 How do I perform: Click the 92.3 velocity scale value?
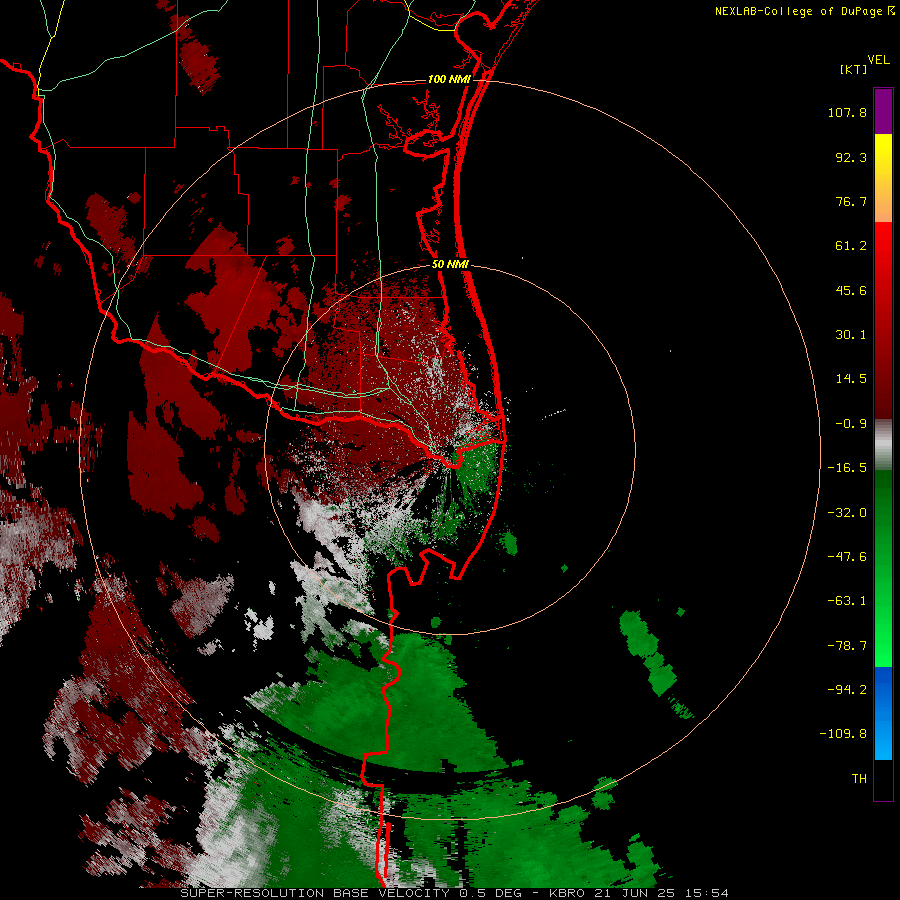click(851, 157)
